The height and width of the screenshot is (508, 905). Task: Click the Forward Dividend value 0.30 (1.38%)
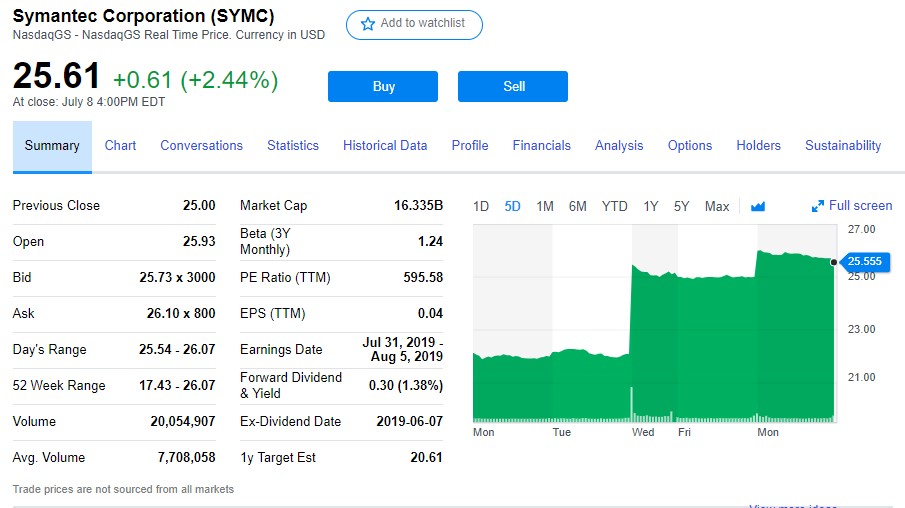click(406, 385)
